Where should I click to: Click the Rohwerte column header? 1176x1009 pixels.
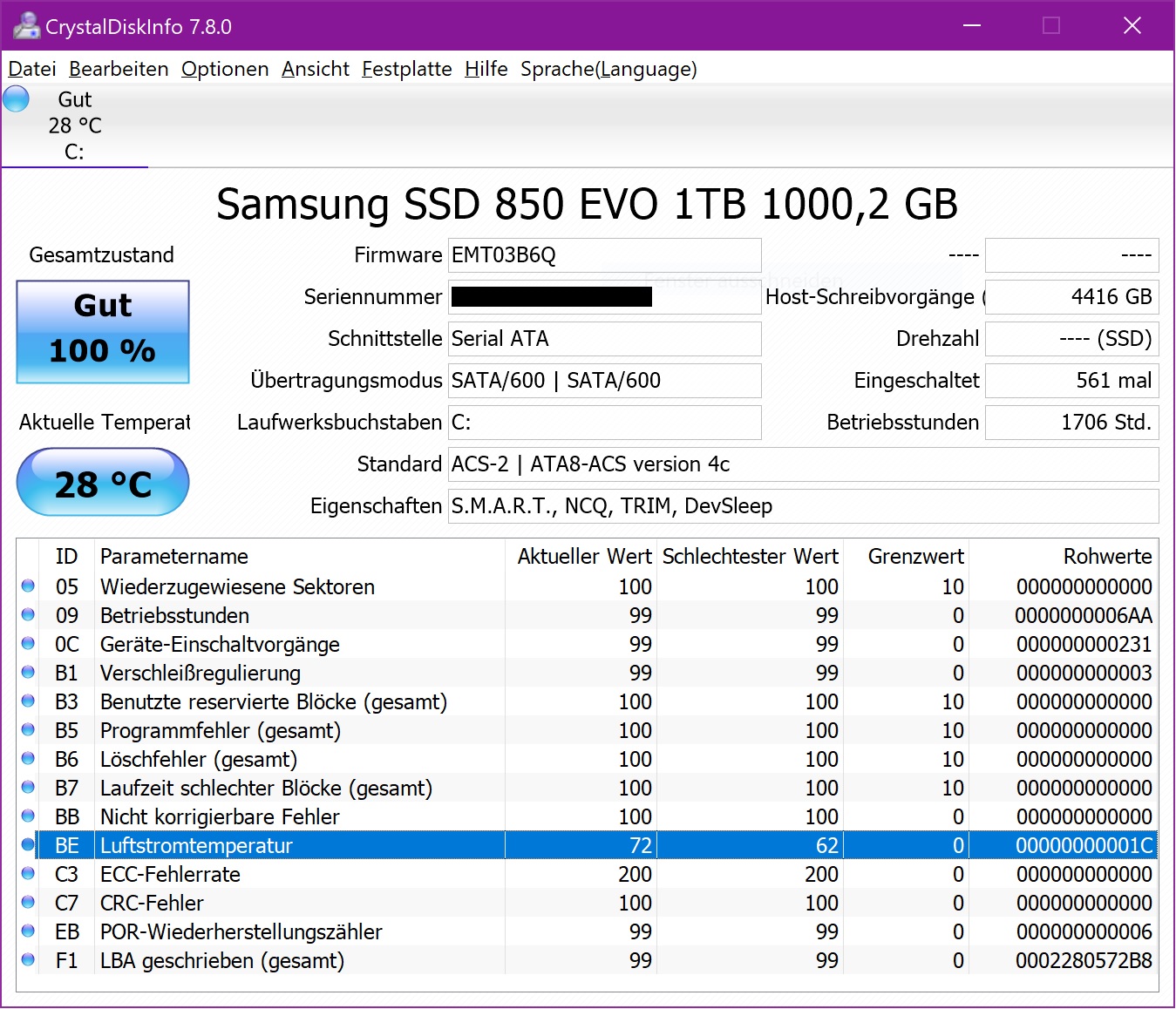pos(1064,557)
